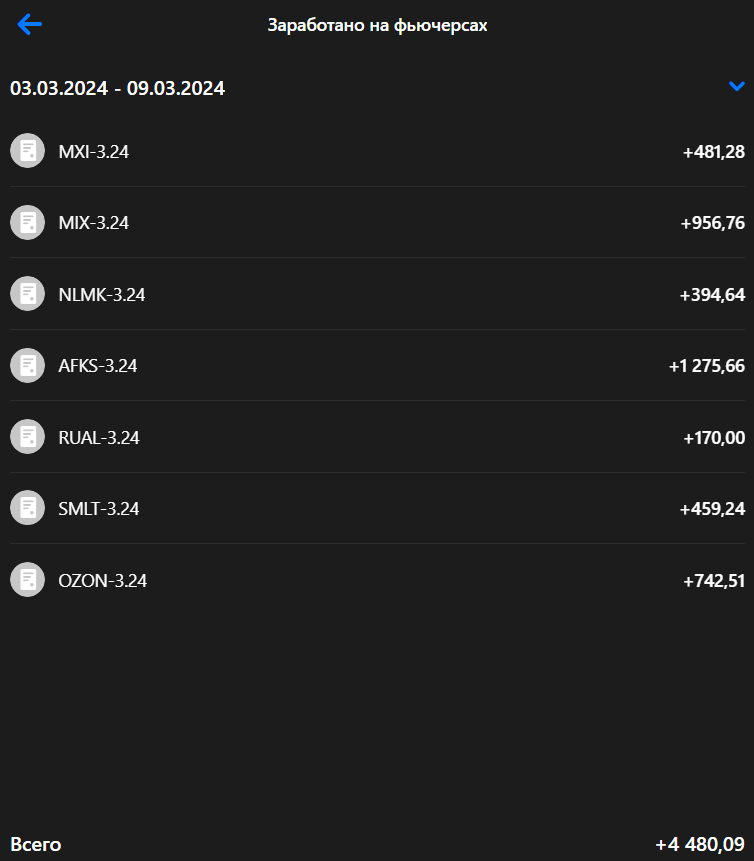The height and width of the screenshot is (861, 754).
Task: Click the SMLT-3.24 contract name
Action: point(99,509)
